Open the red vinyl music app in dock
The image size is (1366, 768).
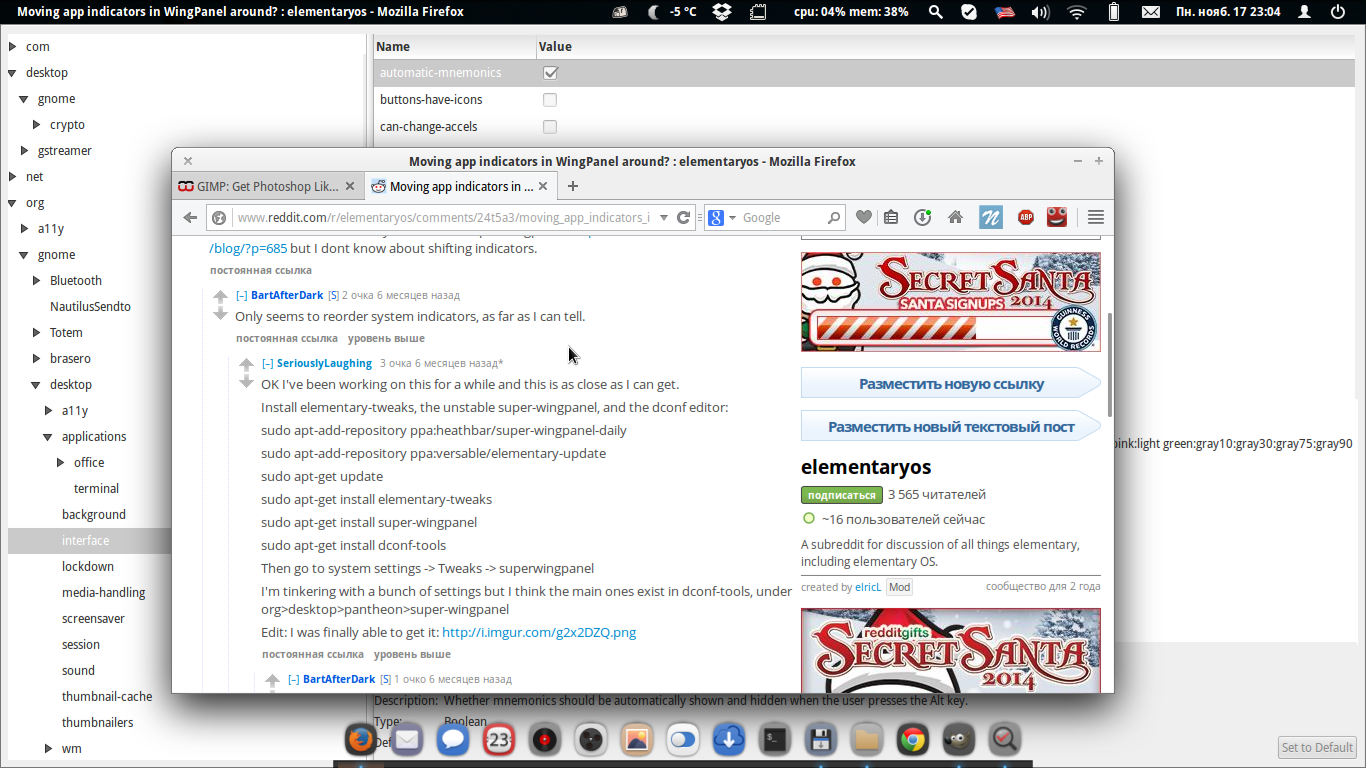[x=545, y=740]
